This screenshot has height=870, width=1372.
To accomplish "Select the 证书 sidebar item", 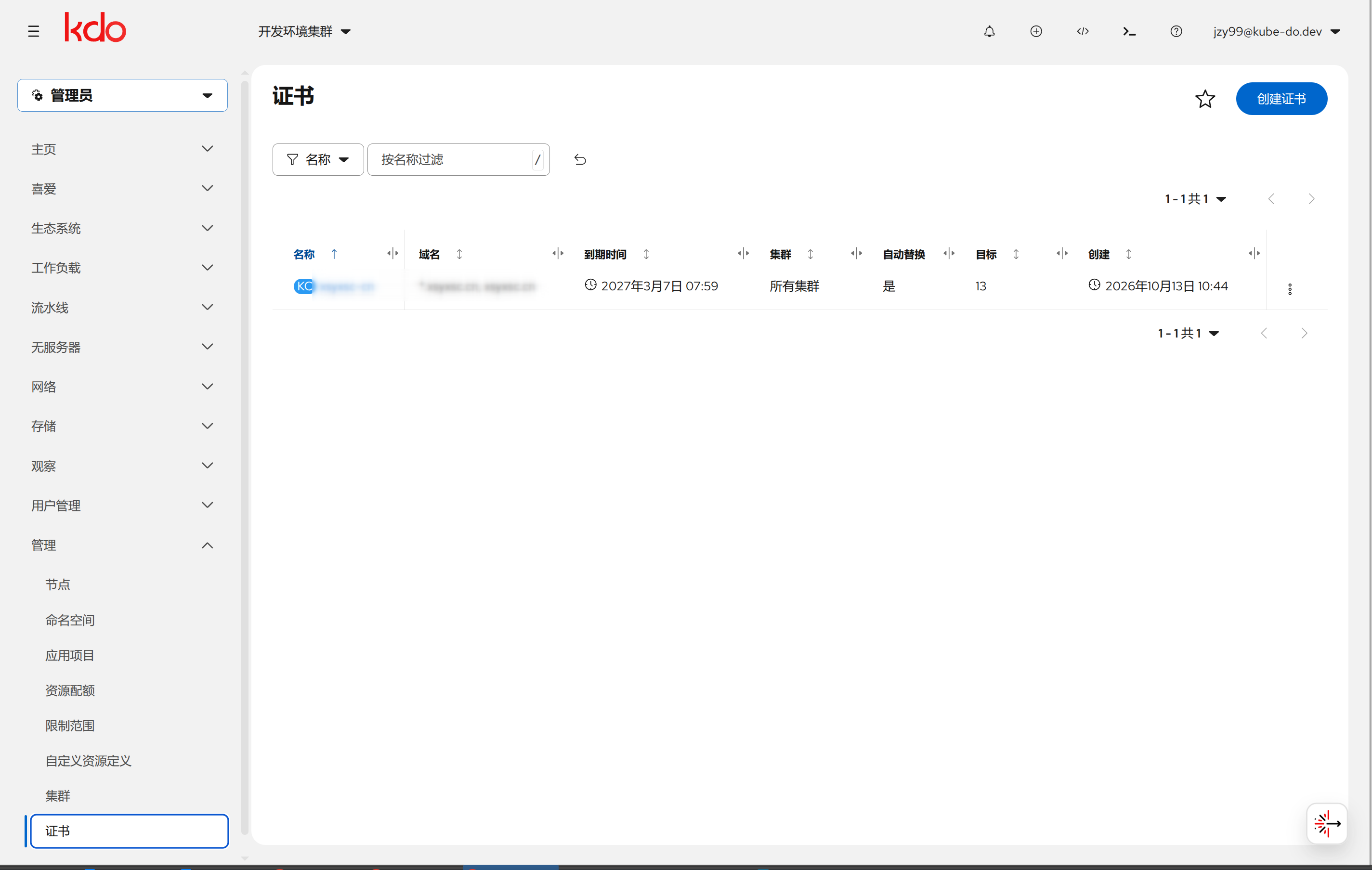I will [x=130, y=831].
